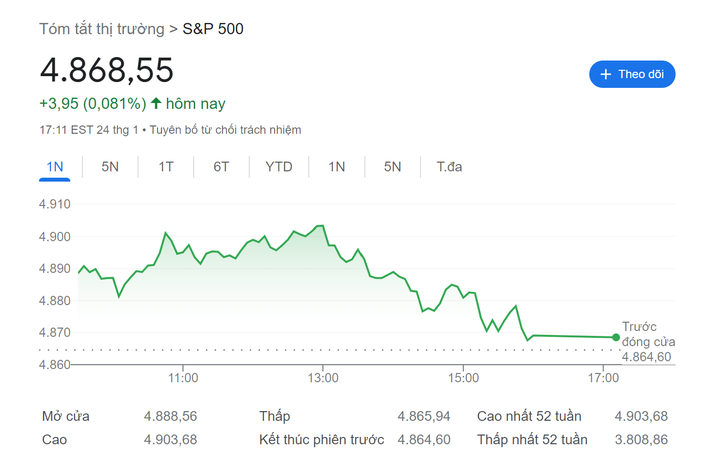Click the Theo dõi follow button
720x455 pixels.
coord(632,74)
